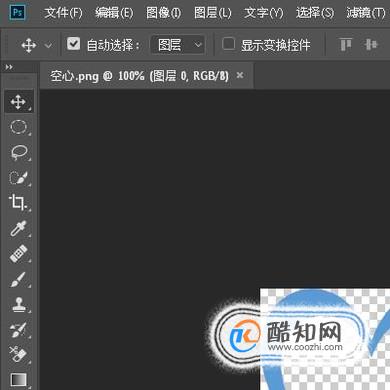The height and width of the screenshot is (390, 390).
Task: Click align vertical centers icon
Action: 371,44
